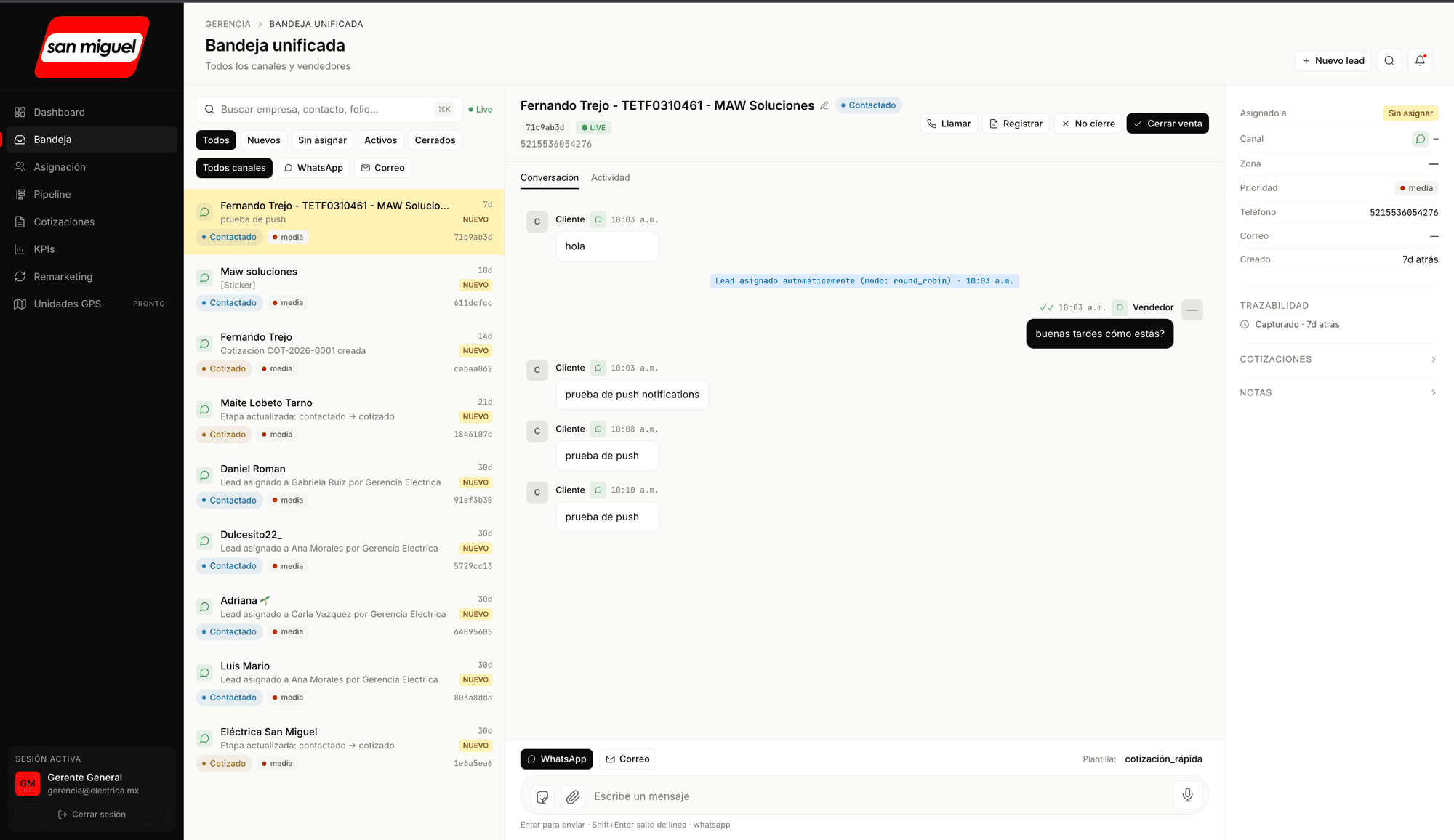Viewport: 1454px width, 840px height.
Task: Click the C avatar of the hola message
Action: click(537, 222)
